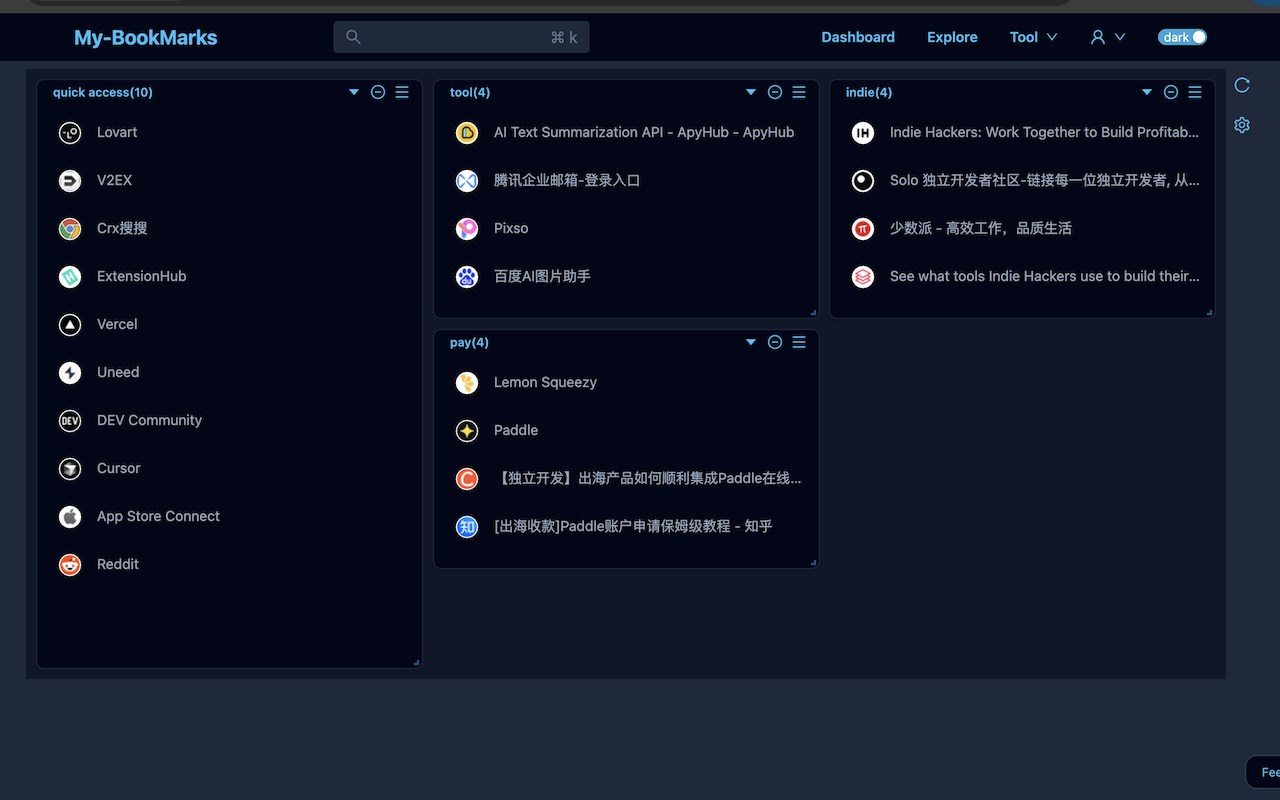Viewport: 1280px width, 800px height.
Task: Click the Uneed lightning favicon
Action: 70,372
